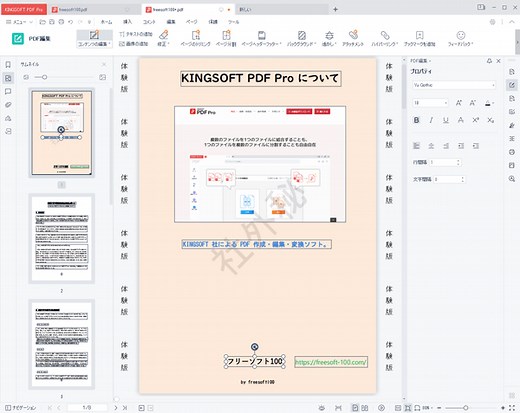Viewport: 520px width, 413px height.
Task: Go to the next page arrow
Action: [116, 408]
